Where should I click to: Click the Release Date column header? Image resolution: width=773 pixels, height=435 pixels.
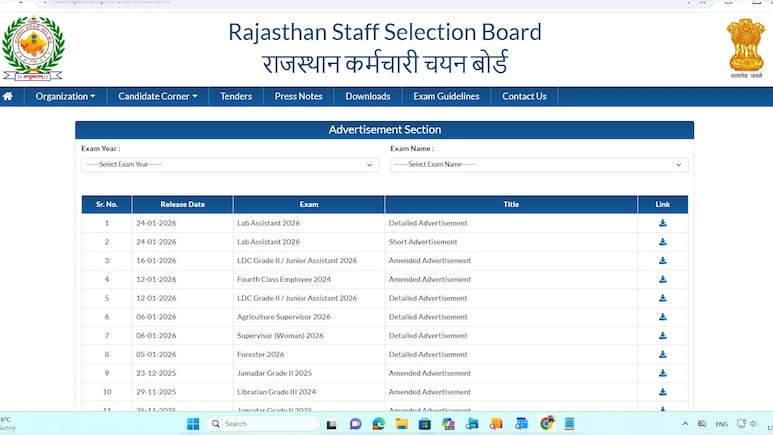(182, 204)
